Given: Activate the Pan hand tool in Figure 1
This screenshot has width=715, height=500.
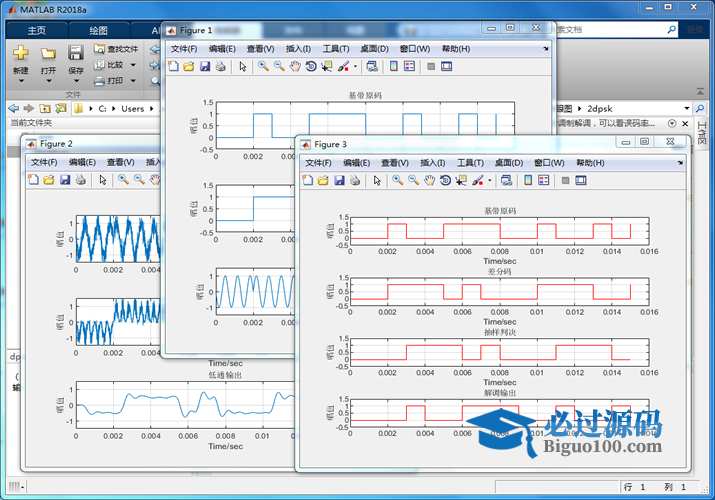Looking at the screenshot, I should coord(295,67).
